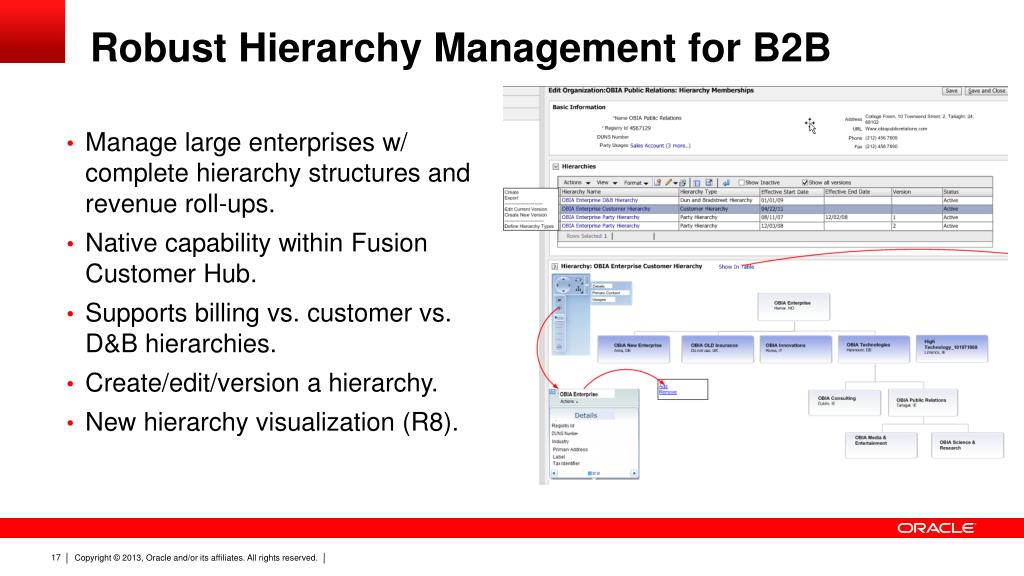Choose Create from the Actions menu

tap(512, 193)
